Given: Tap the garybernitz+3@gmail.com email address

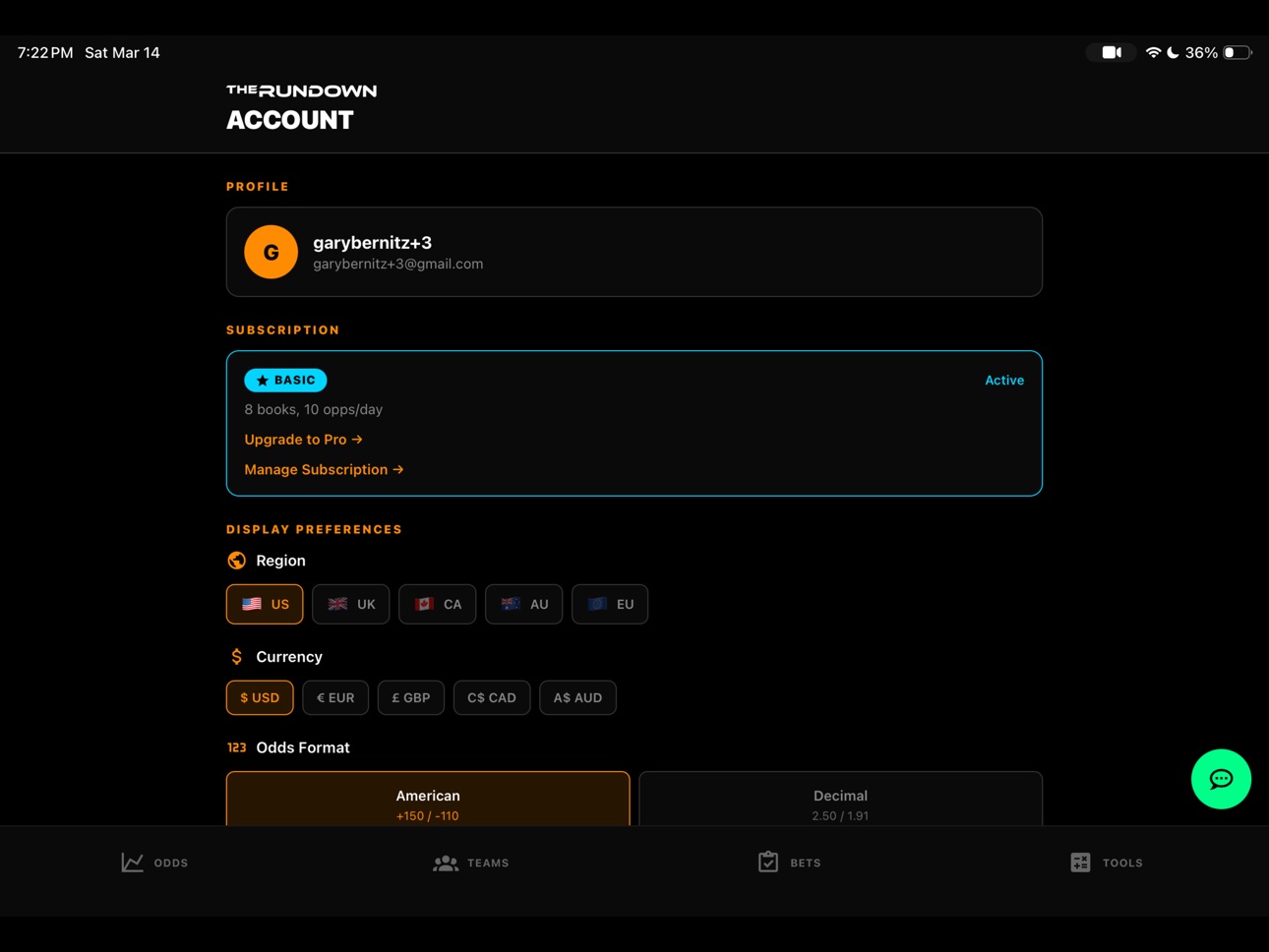Looking at the screenshot, I should pyautogui.click(x=397, y=264).
